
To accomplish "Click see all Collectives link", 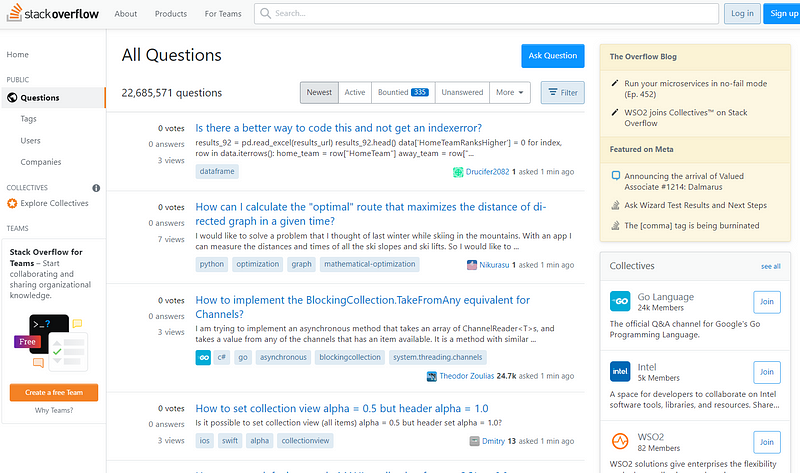I will point(770,266).
